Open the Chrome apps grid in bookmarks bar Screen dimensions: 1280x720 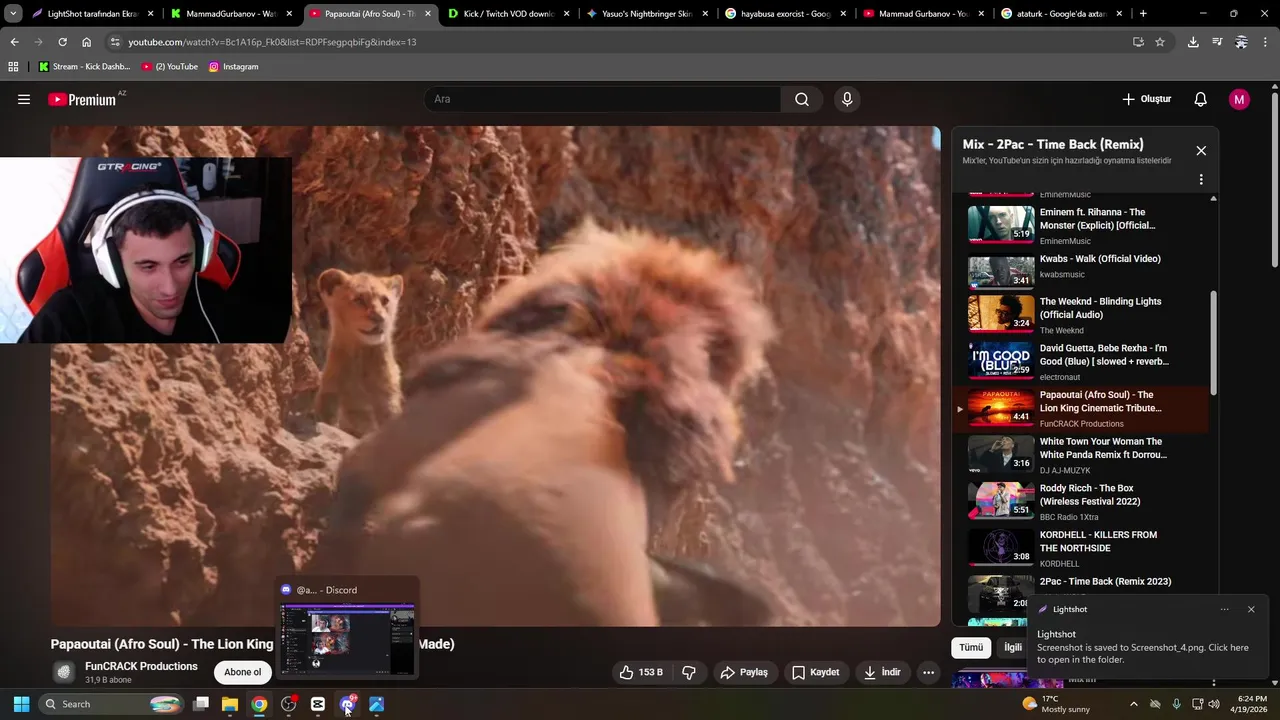pos(13,66)
